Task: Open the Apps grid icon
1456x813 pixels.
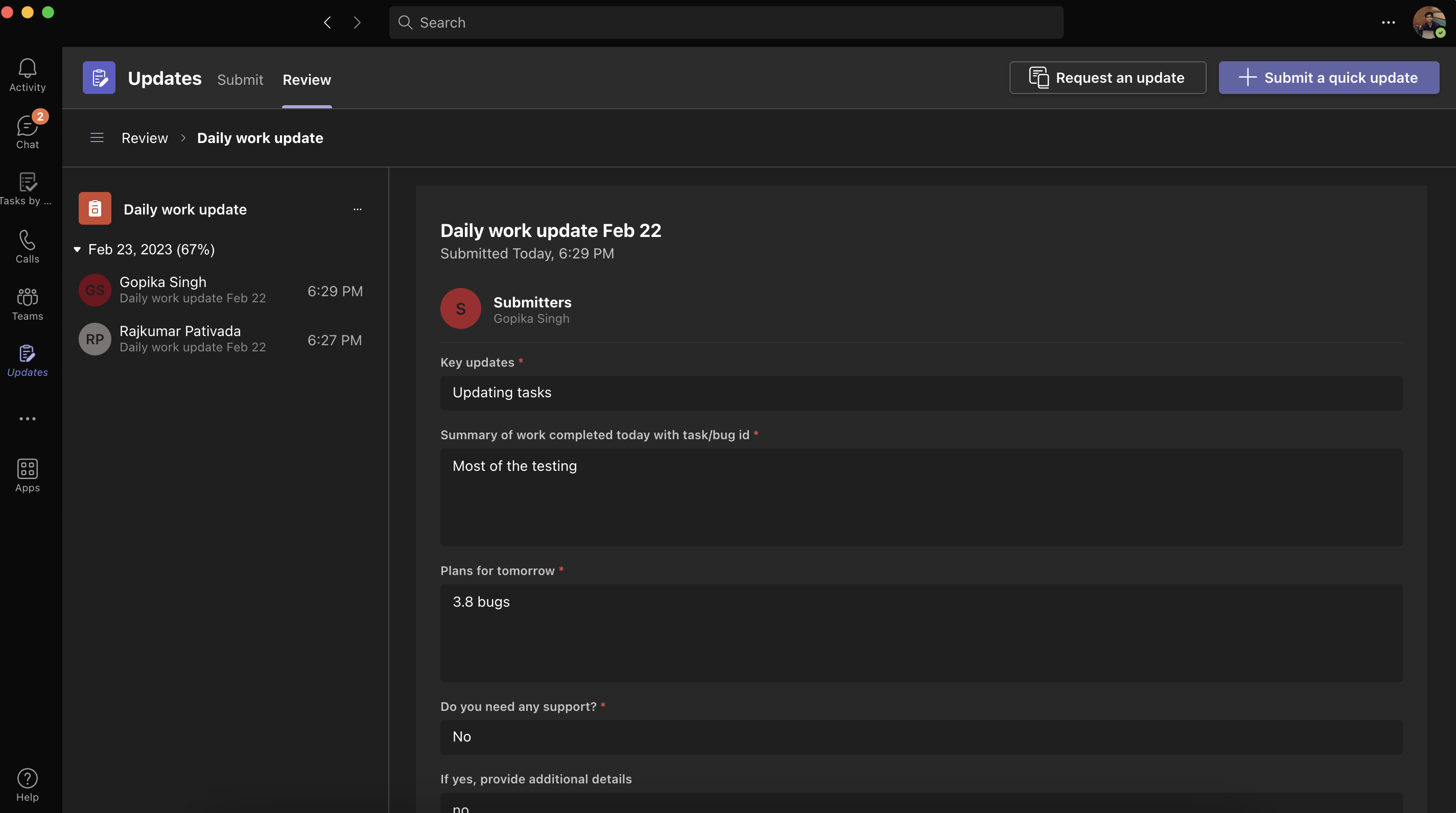Action: click(x=27, y=475)
